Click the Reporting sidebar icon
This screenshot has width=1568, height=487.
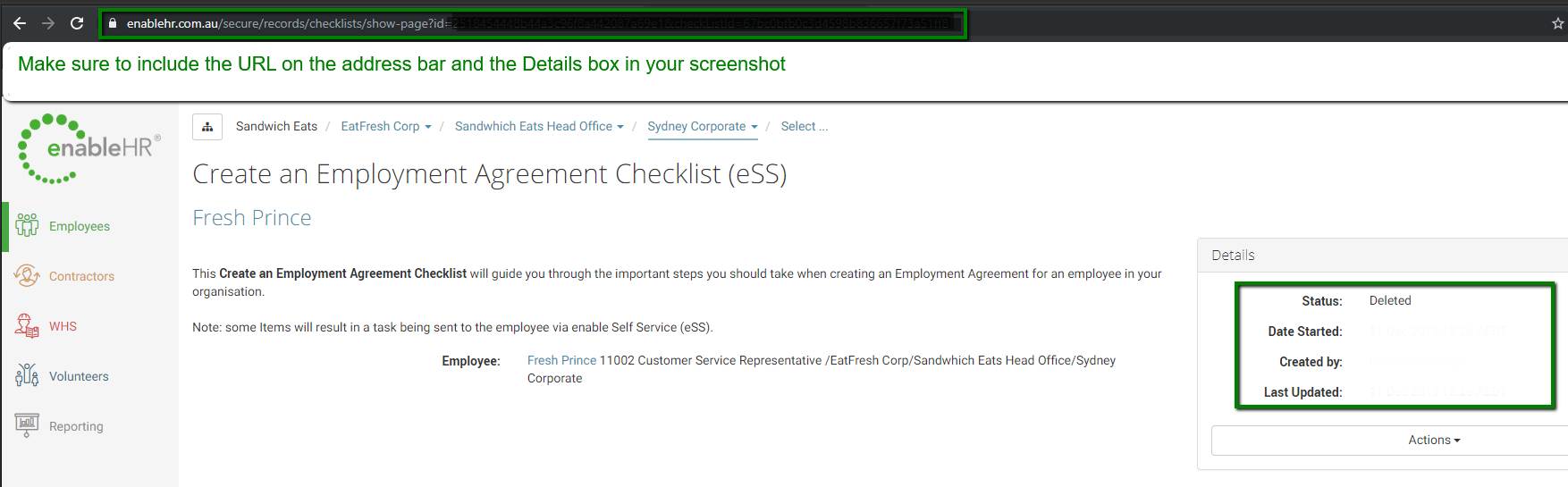(x=27, y=425)
